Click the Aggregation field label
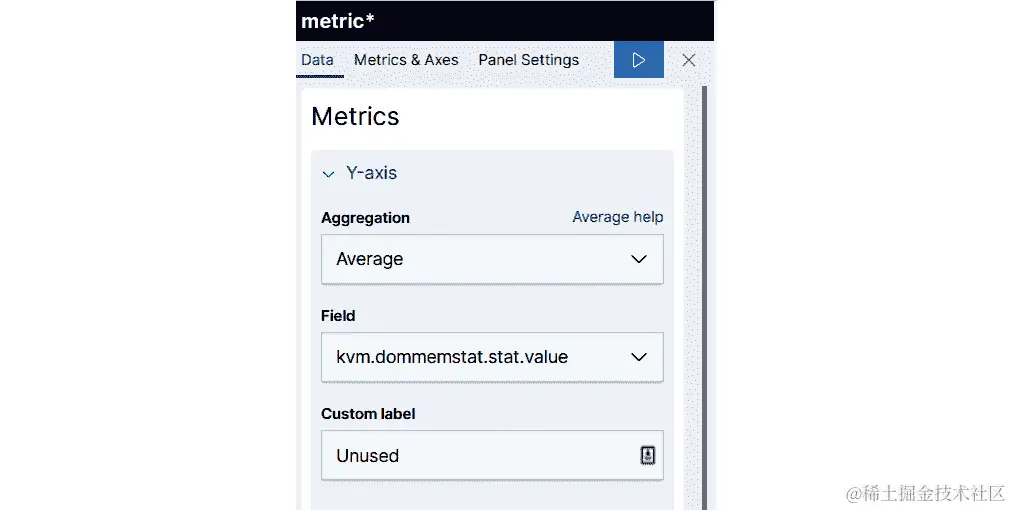Viewport: 1012px width, 510px height. pos(365,218)
